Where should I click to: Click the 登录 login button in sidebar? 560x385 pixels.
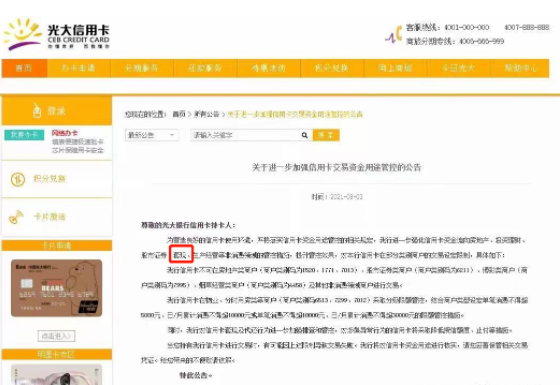point(57,111)
